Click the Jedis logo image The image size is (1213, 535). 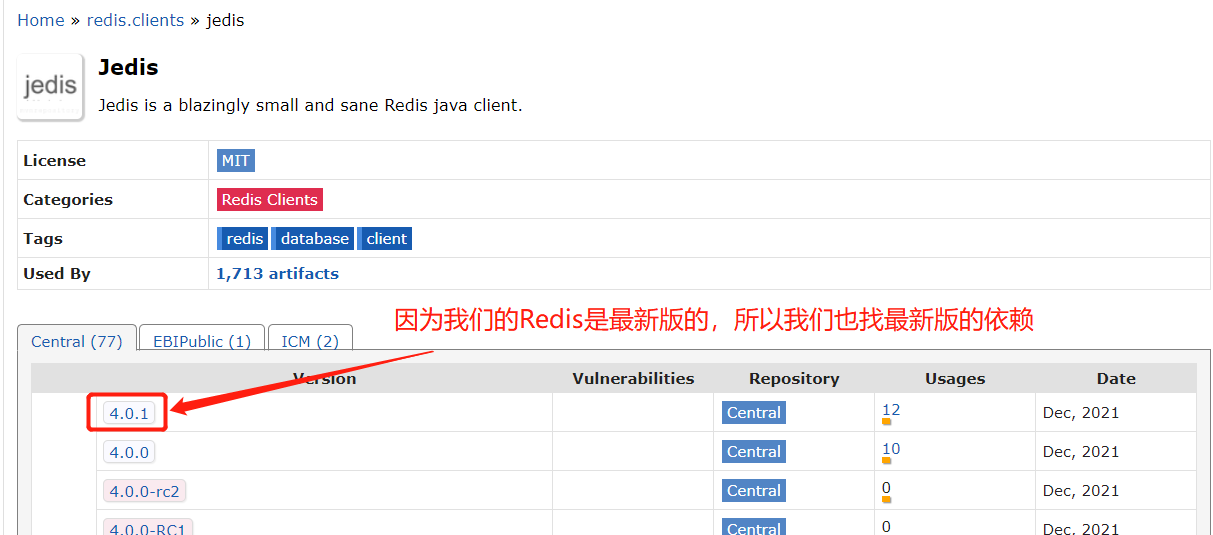(x=50, y=87)
